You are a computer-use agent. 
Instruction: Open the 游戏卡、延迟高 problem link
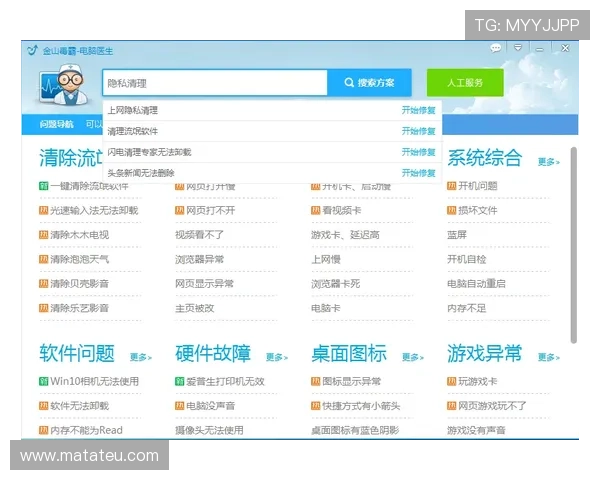tap(345, 235)
